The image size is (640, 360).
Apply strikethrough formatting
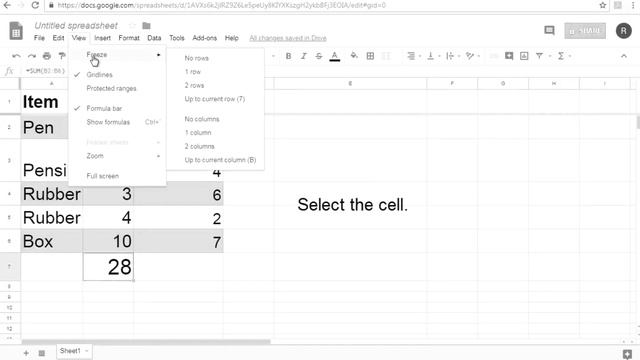tap(318, 56)
